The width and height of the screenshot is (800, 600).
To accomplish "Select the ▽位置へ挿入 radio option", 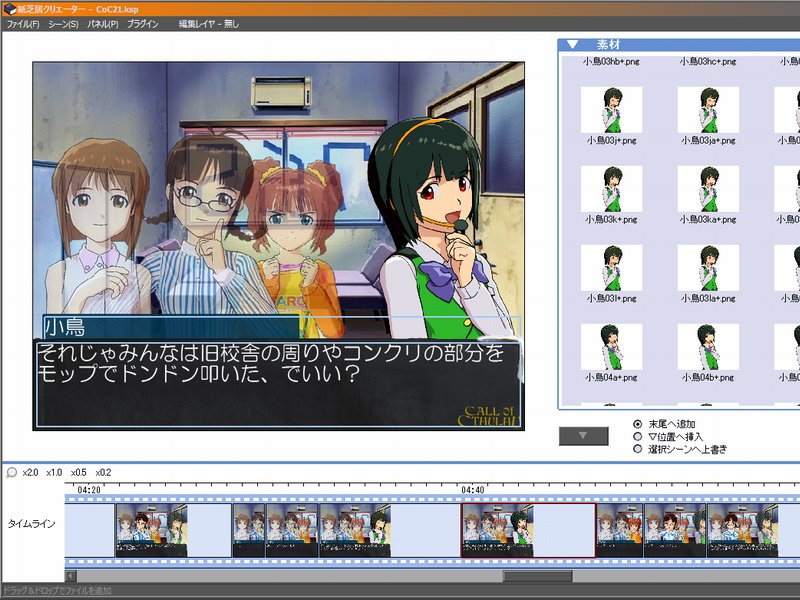I will pos(637,437).
